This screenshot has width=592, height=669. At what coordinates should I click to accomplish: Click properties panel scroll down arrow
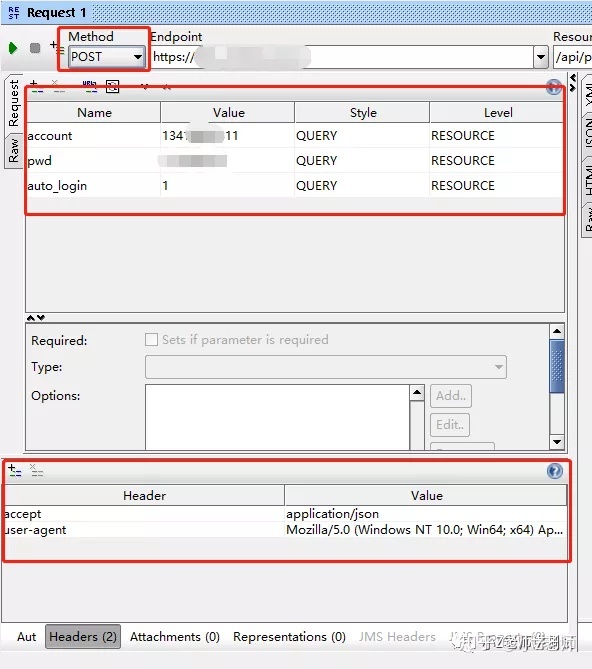pos(557,442)
